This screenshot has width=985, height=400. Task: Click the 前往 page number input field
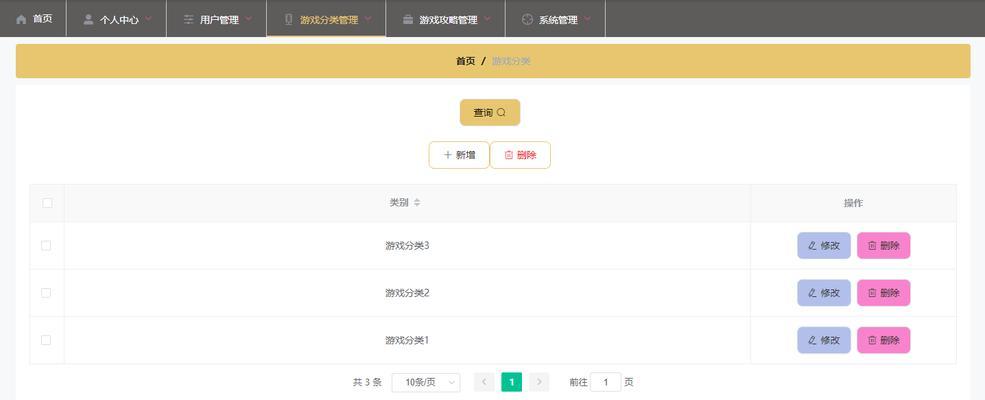(x=605, y=382)
